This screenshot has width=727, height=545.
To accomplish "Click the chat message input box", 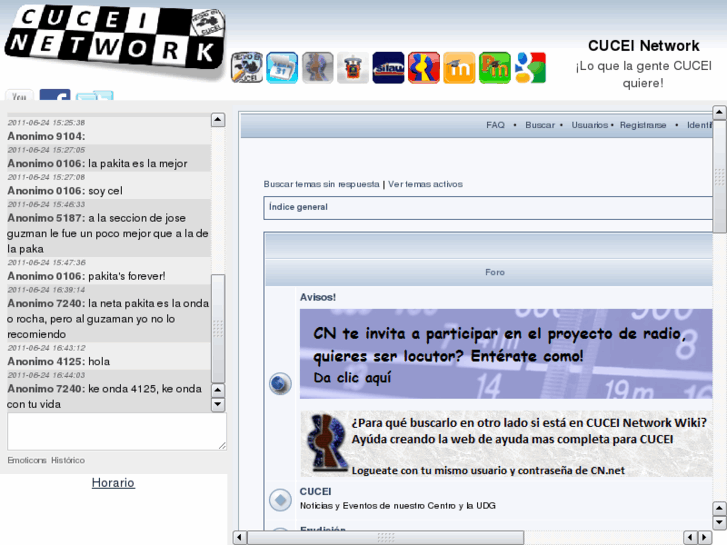I will (116, 431).
